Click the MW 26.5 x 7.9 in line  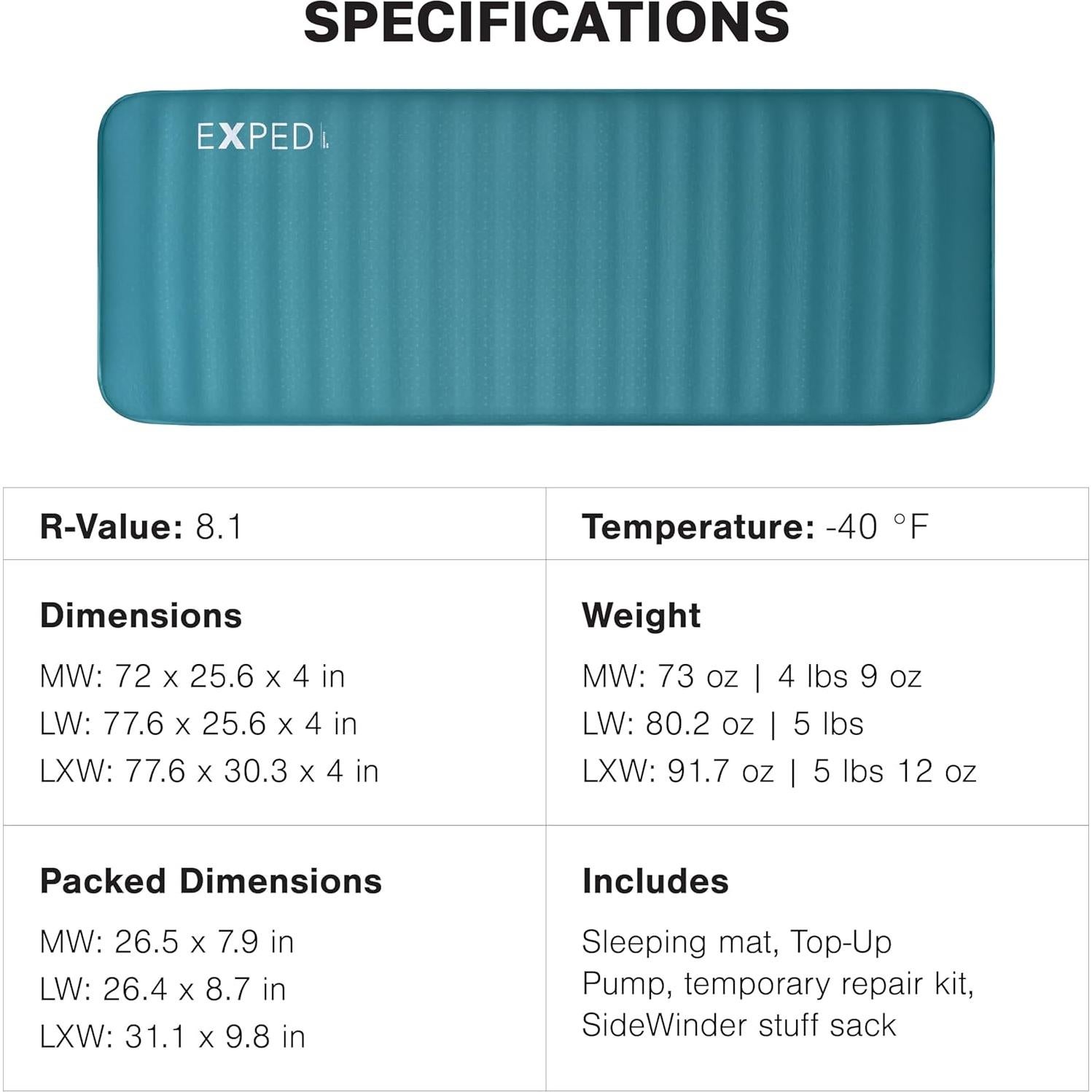click(167, 942)
